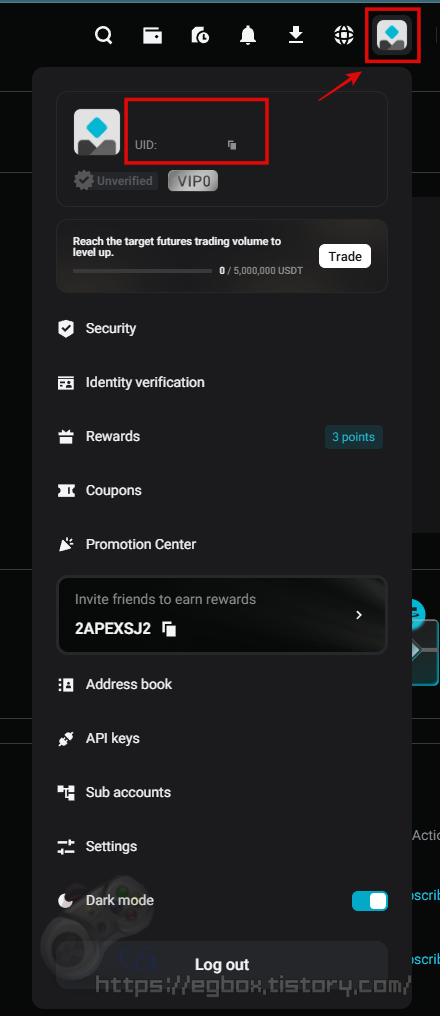This screenshot has width=440, height=1016.
Task: Click the Coupons ticket icon
Action: [66, 491]
